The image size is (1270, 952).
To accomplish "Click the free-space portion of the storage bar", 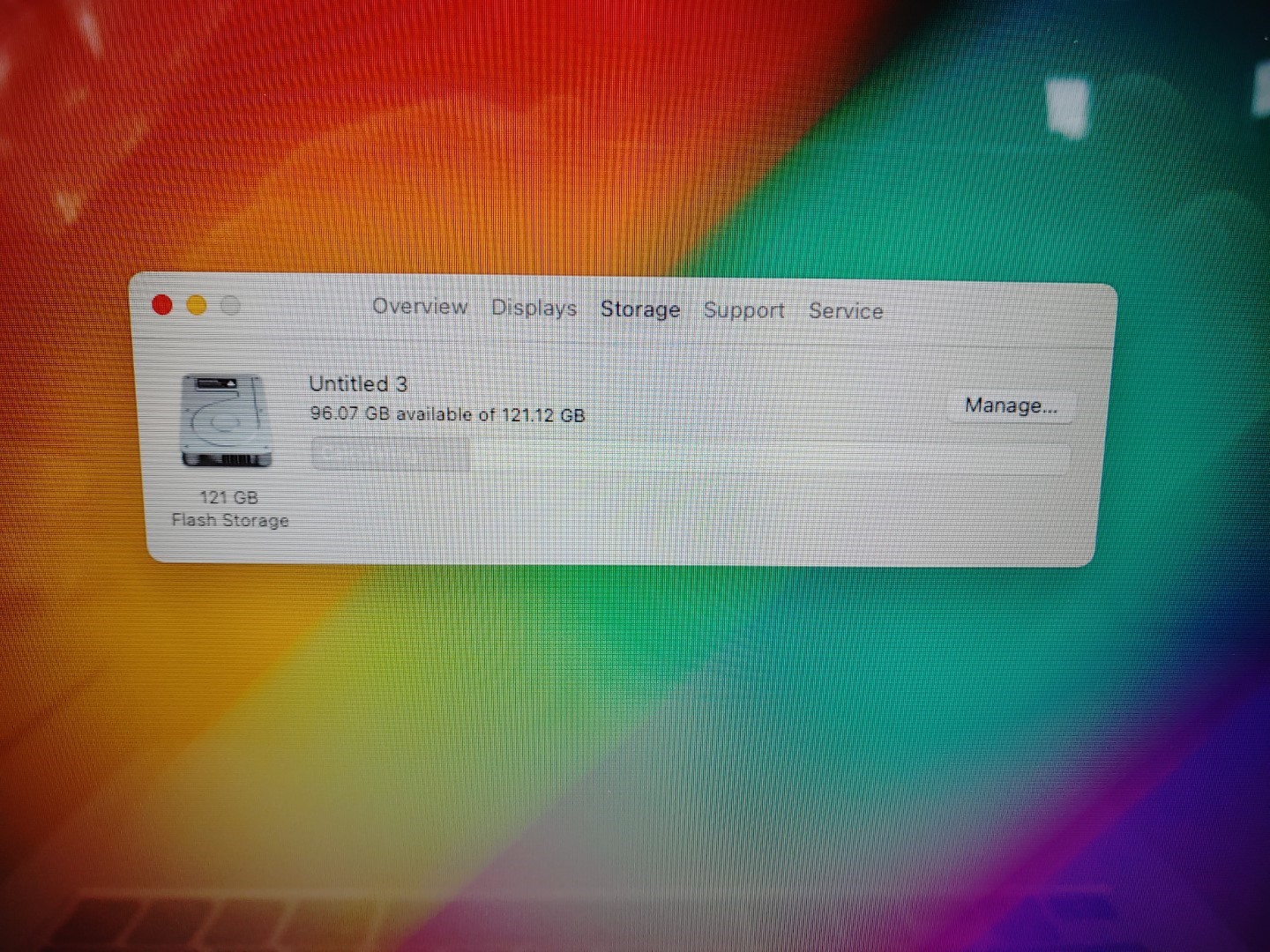I will click(x=767, y=458).
